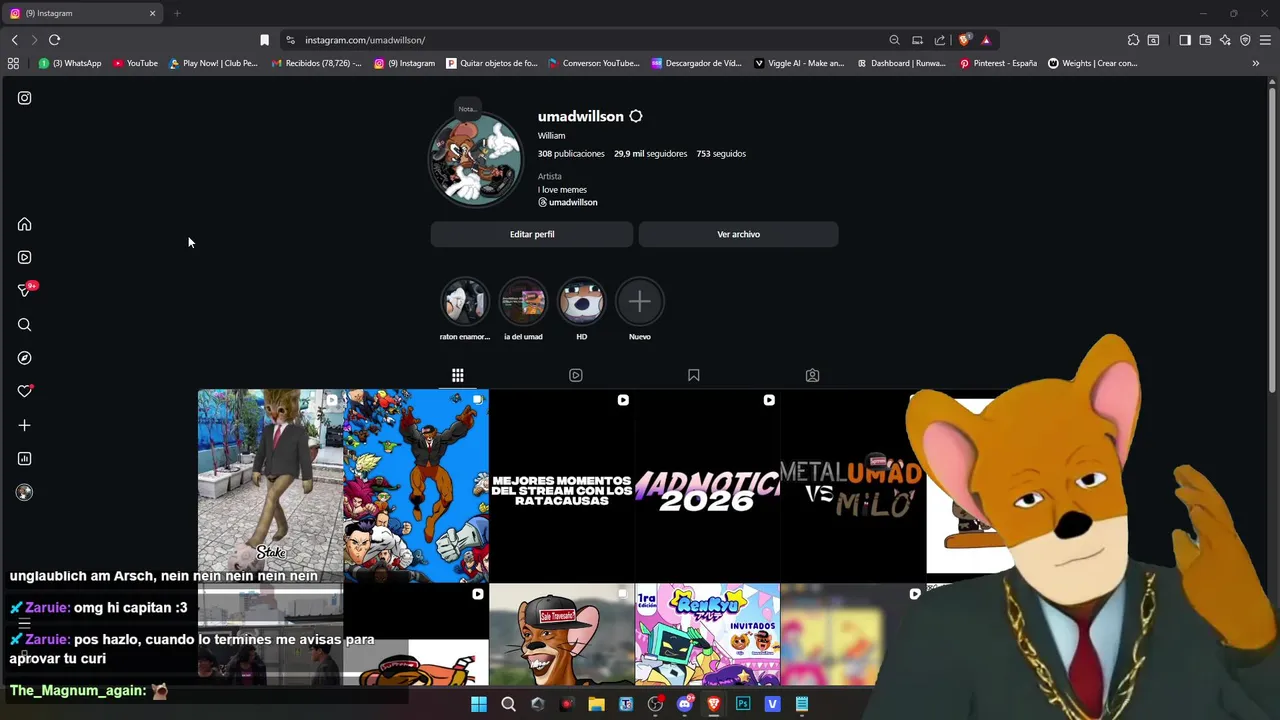Screen dimensions: 1280x720
Task: Select the Tagged photos tab
Action: [x=812, y=375]
